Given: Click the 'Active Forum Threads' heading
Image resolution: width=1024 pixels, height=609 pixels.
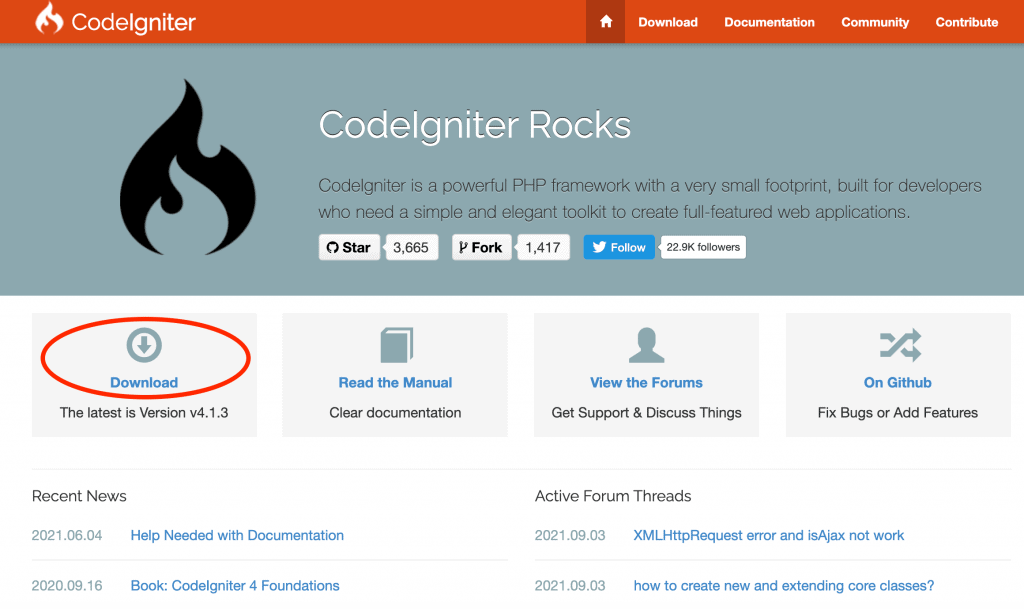Looking at the screenshot, I should pos(613,496).
